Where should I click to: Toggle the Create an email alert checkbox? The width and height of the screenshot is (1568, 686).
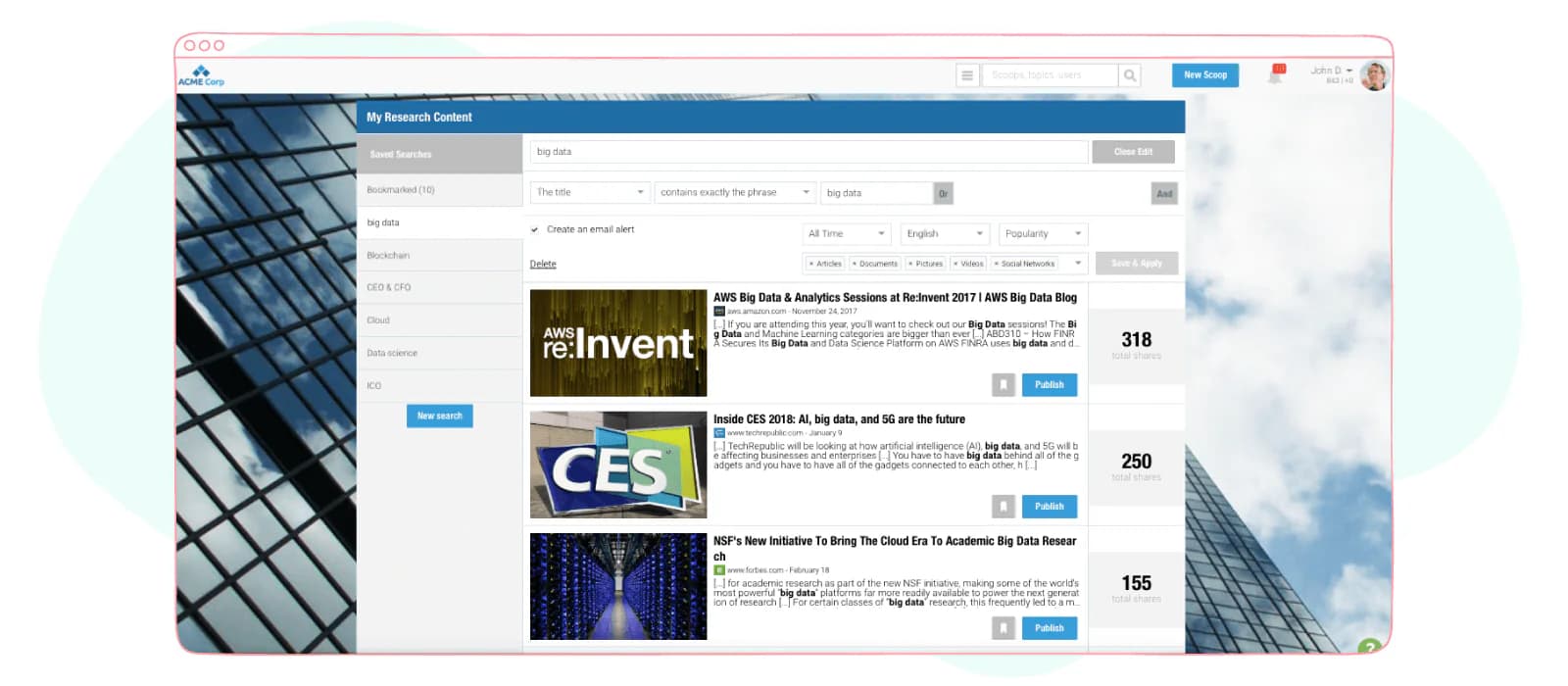(535, 229)
